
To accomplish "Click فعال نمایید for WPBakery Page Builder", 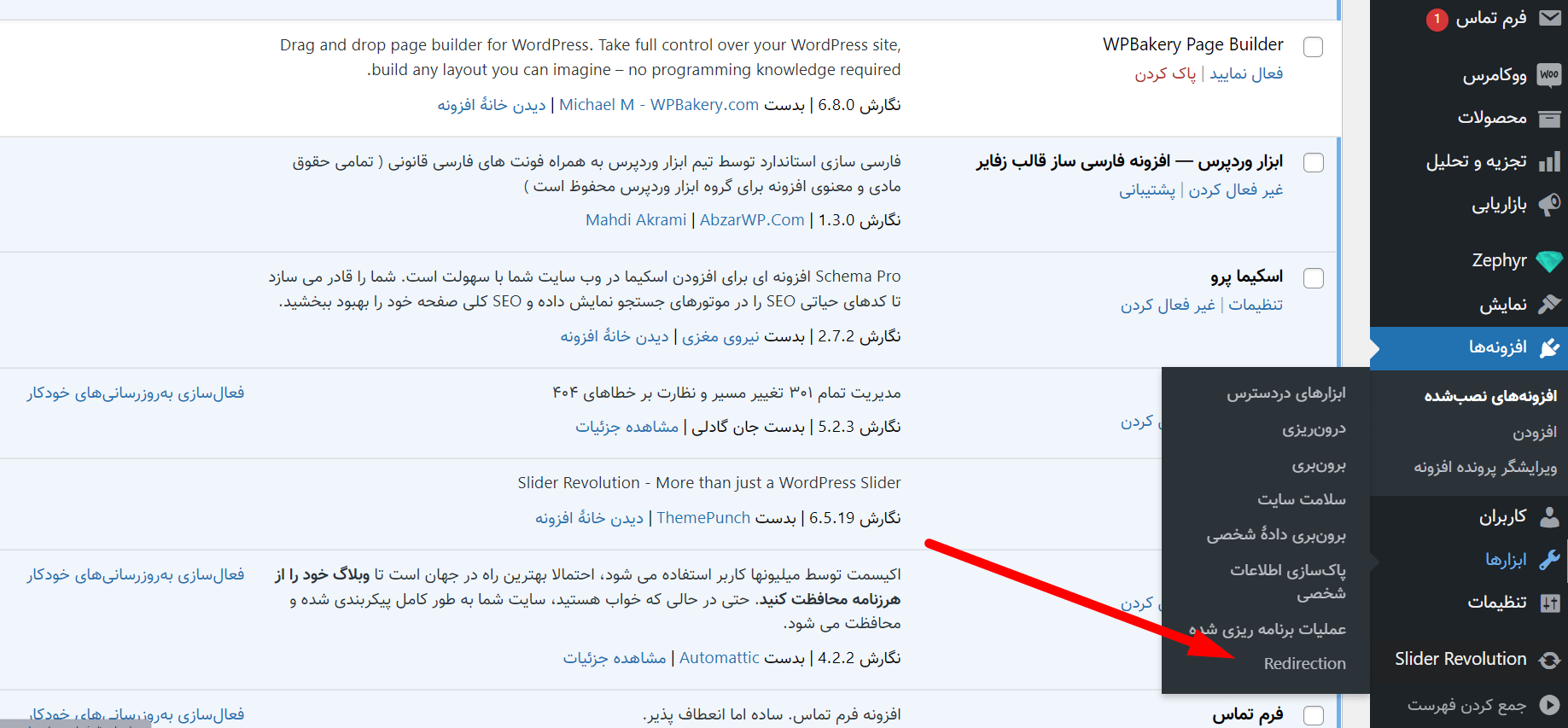I will pyautogui.click(x=1246, y=74).
